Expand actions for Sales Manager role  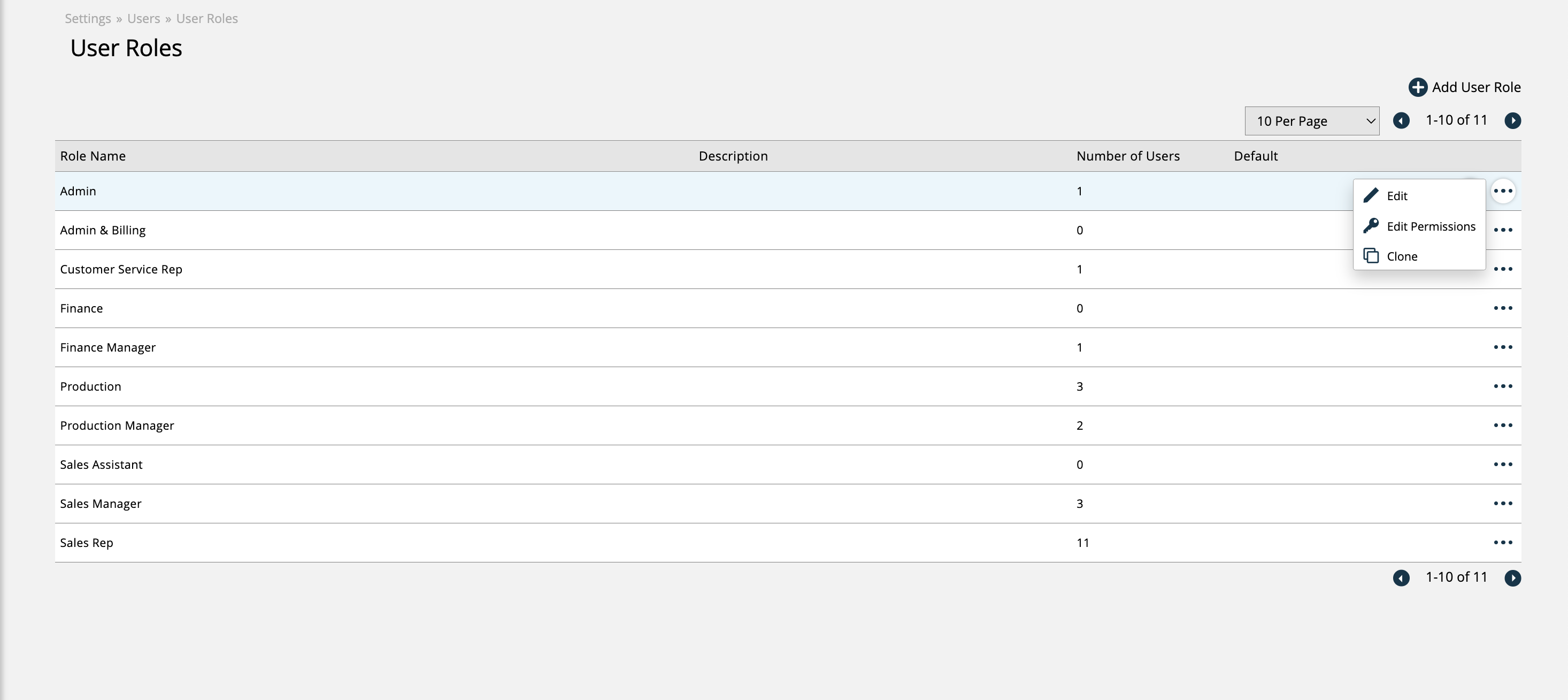[1503, 503]
